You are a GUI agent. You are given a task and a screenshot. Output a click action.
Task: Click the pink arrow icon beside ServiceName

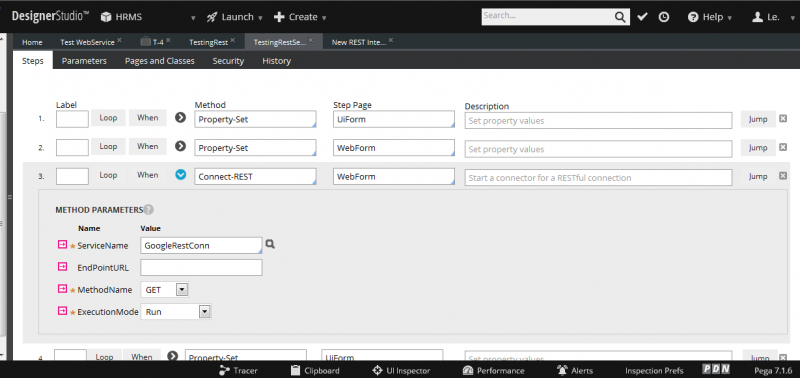[x=62, y=245]
